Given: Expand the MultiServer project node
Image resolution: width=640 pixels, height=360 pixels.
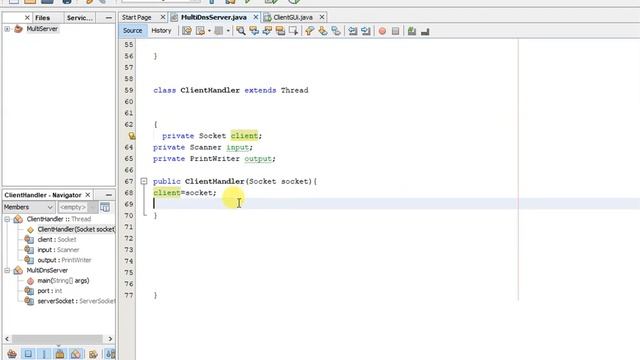Looking at the screenshot, I should tap(7, 29).
